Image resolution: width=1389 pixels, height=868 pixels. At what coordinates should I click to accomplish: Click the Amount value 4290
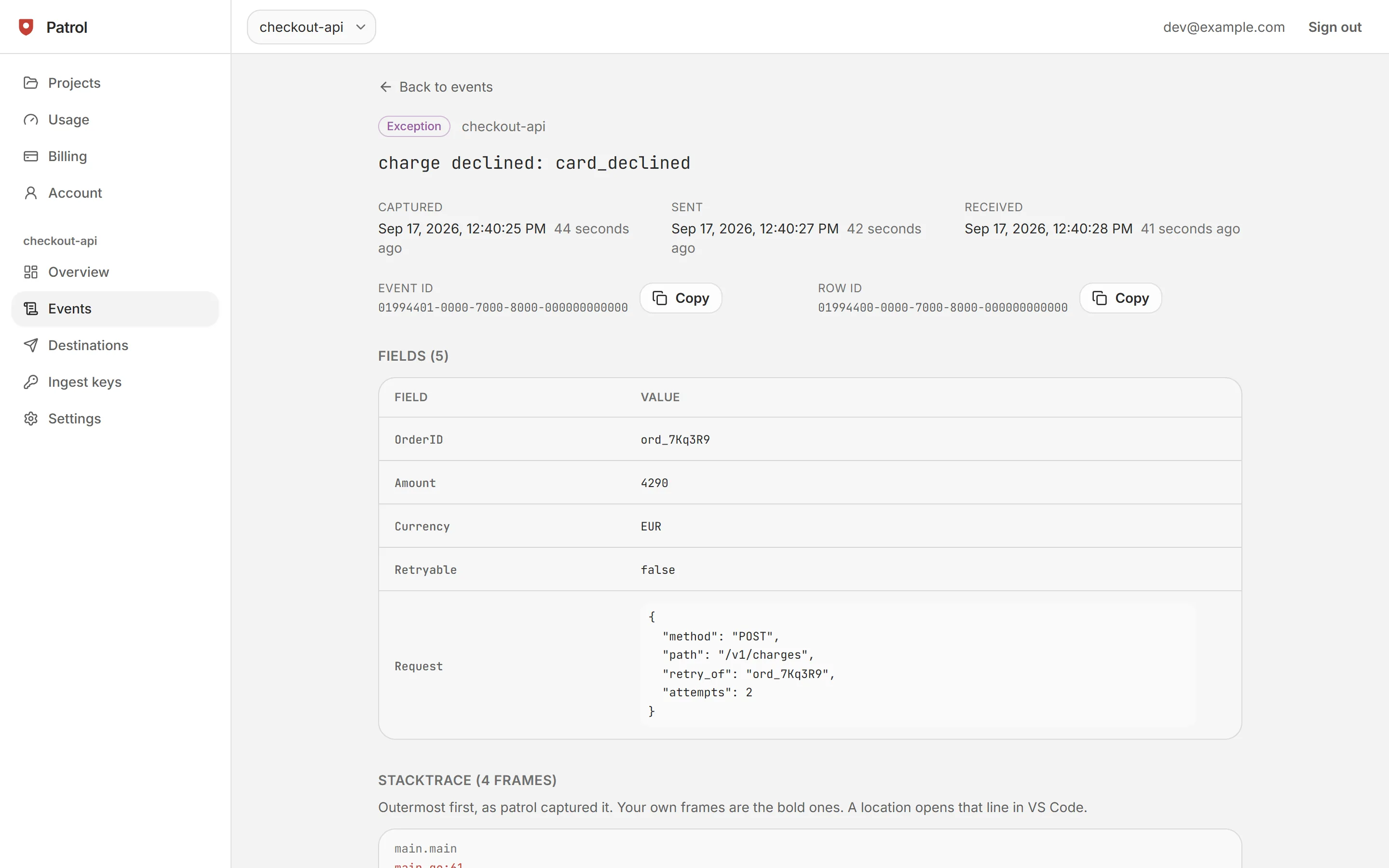[654, 483]
